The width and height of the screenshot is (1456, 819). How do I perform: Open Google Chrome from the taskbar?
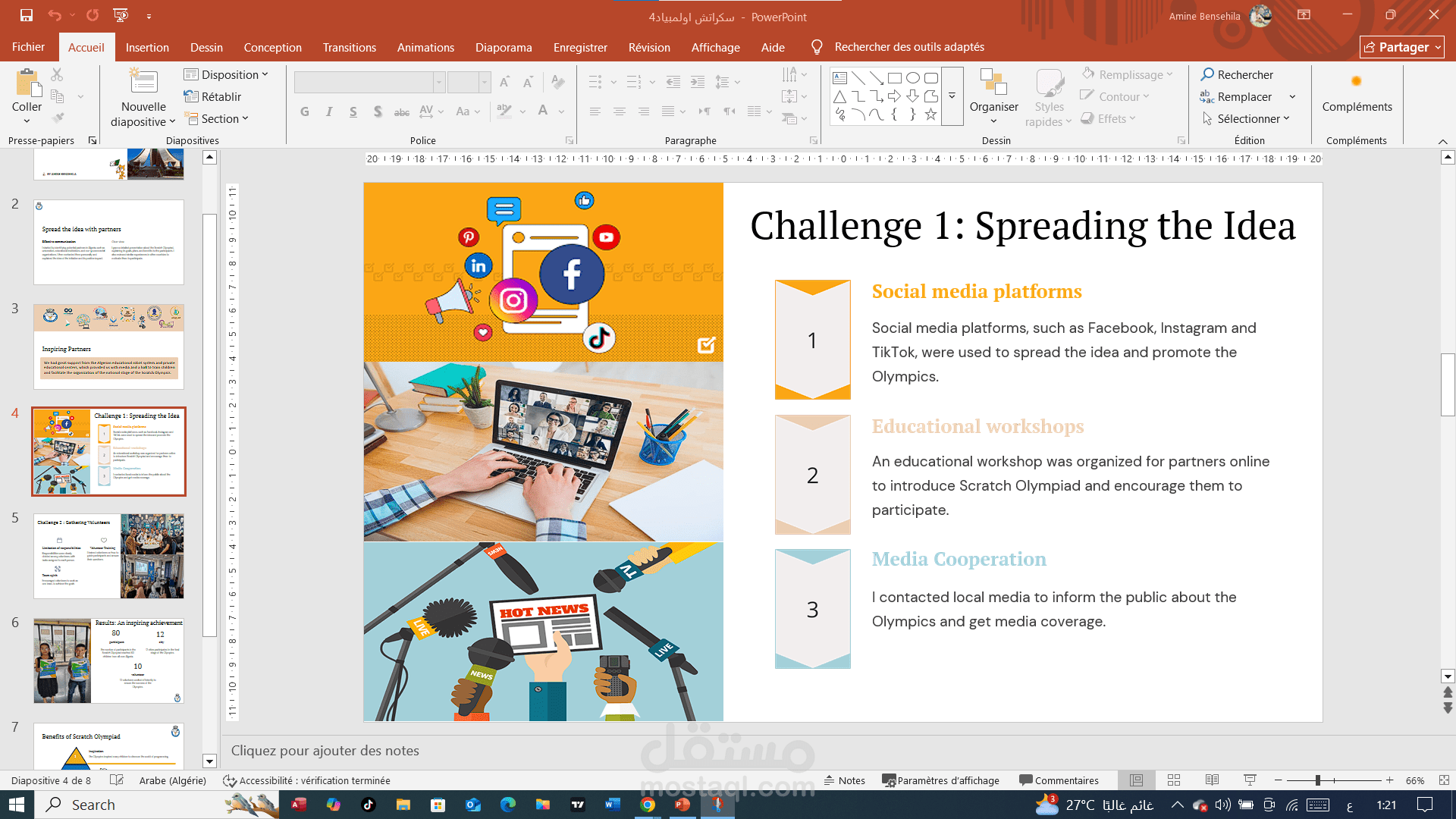(x=648, y=805)
